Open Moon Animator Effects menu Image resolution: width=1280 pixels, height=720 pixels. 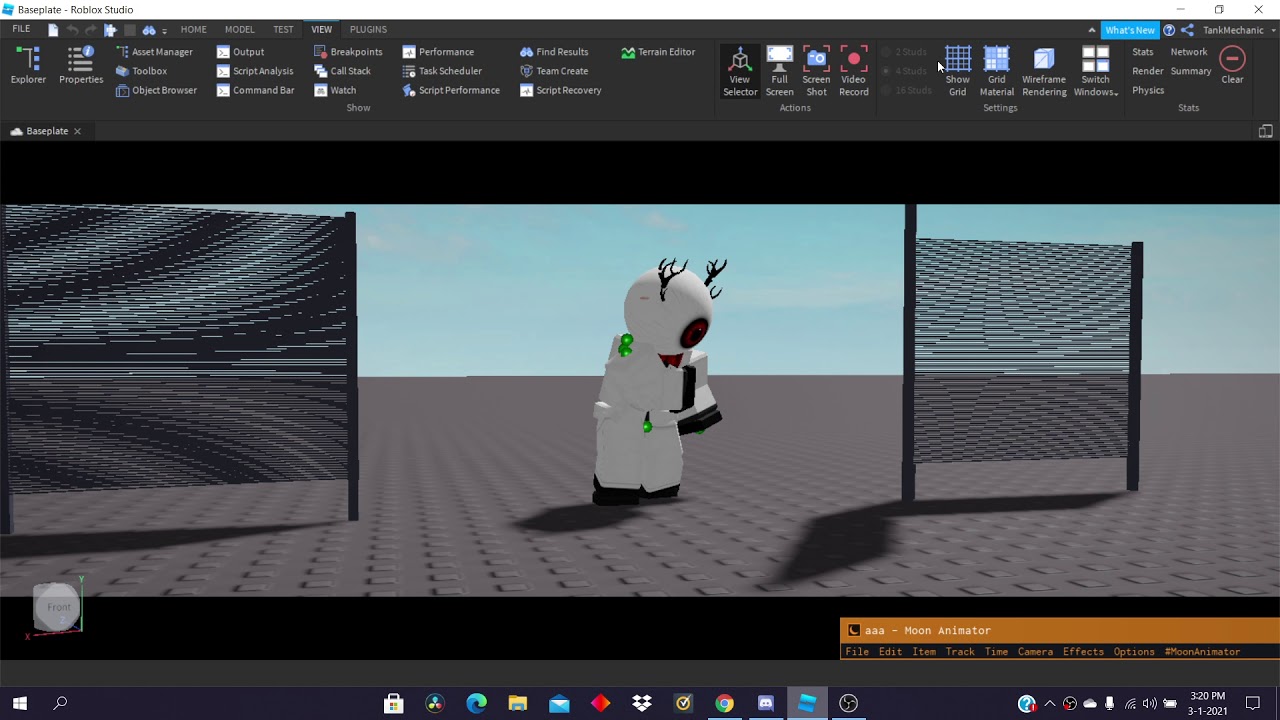pyautogui.click(x=1083, y=652)
